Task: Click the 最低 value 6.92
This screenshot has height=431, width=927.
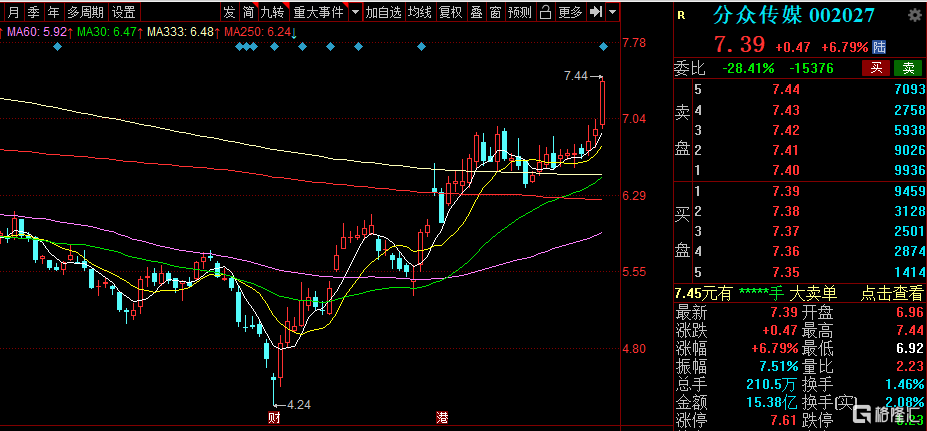Action: (x=910, y=351)
